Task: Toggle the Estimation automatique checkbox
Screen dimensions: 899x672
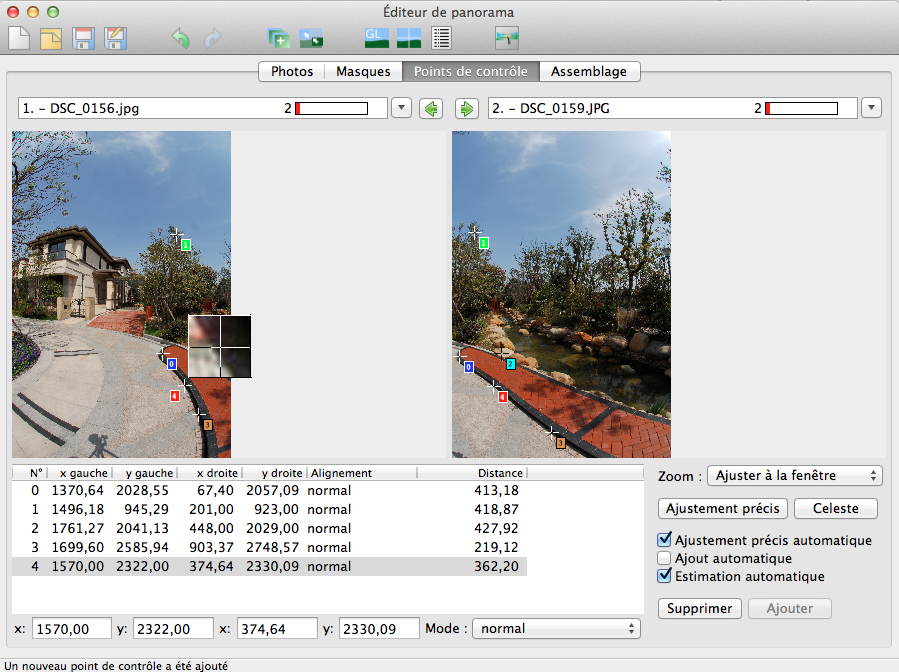Action: coord(665,576)
